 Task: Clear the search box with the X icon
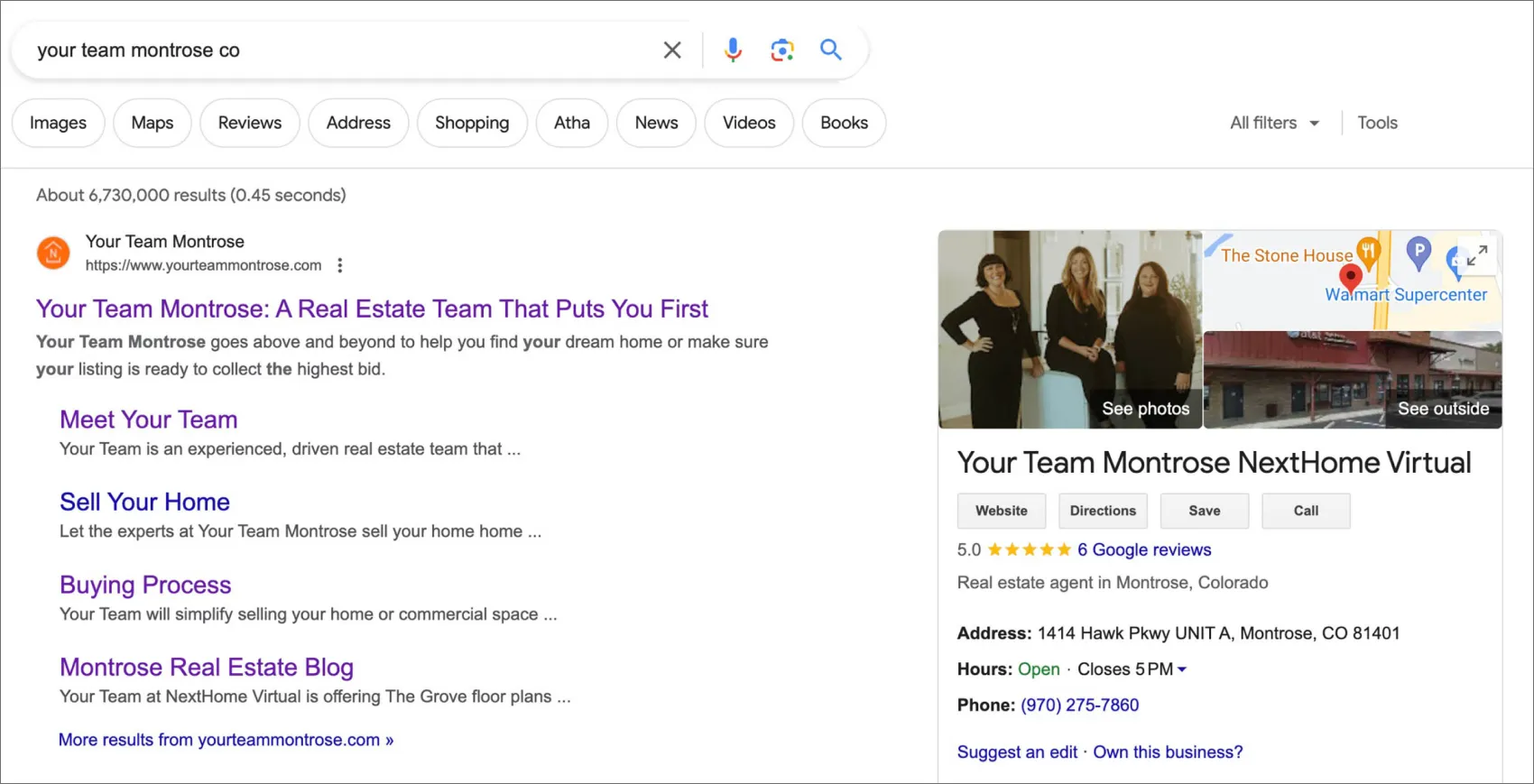tap(672, 51)
